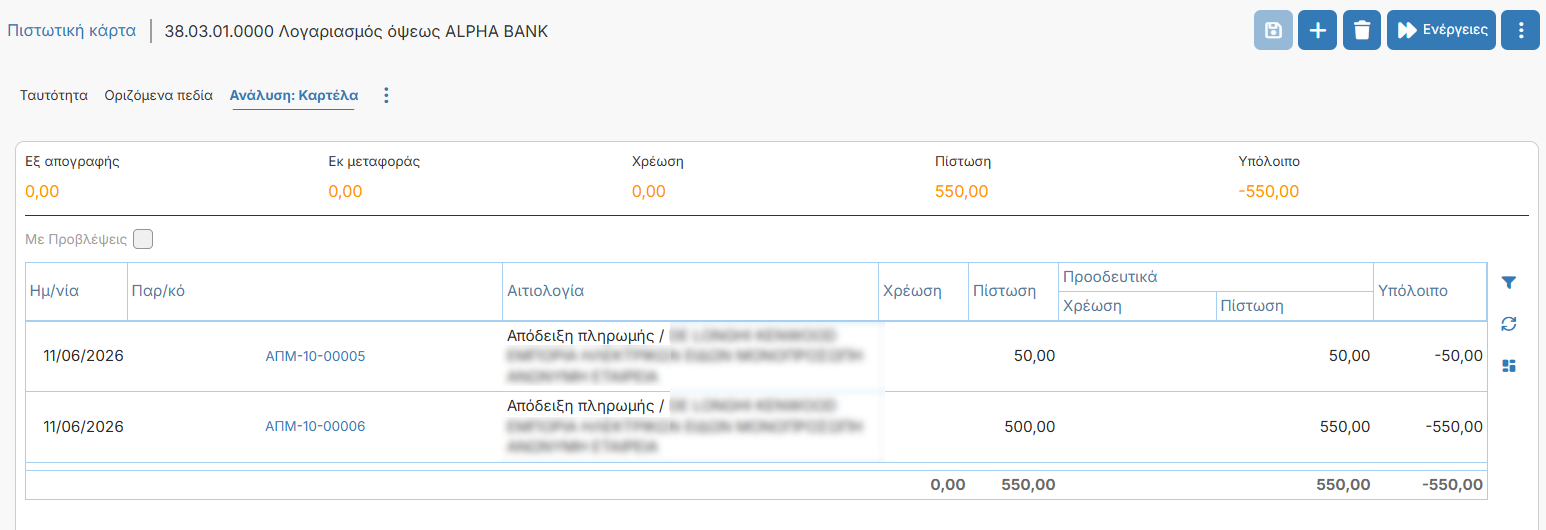
Task: Switch to Οριζόμενα πεδία tab
Action: click(x=158, y=96)
